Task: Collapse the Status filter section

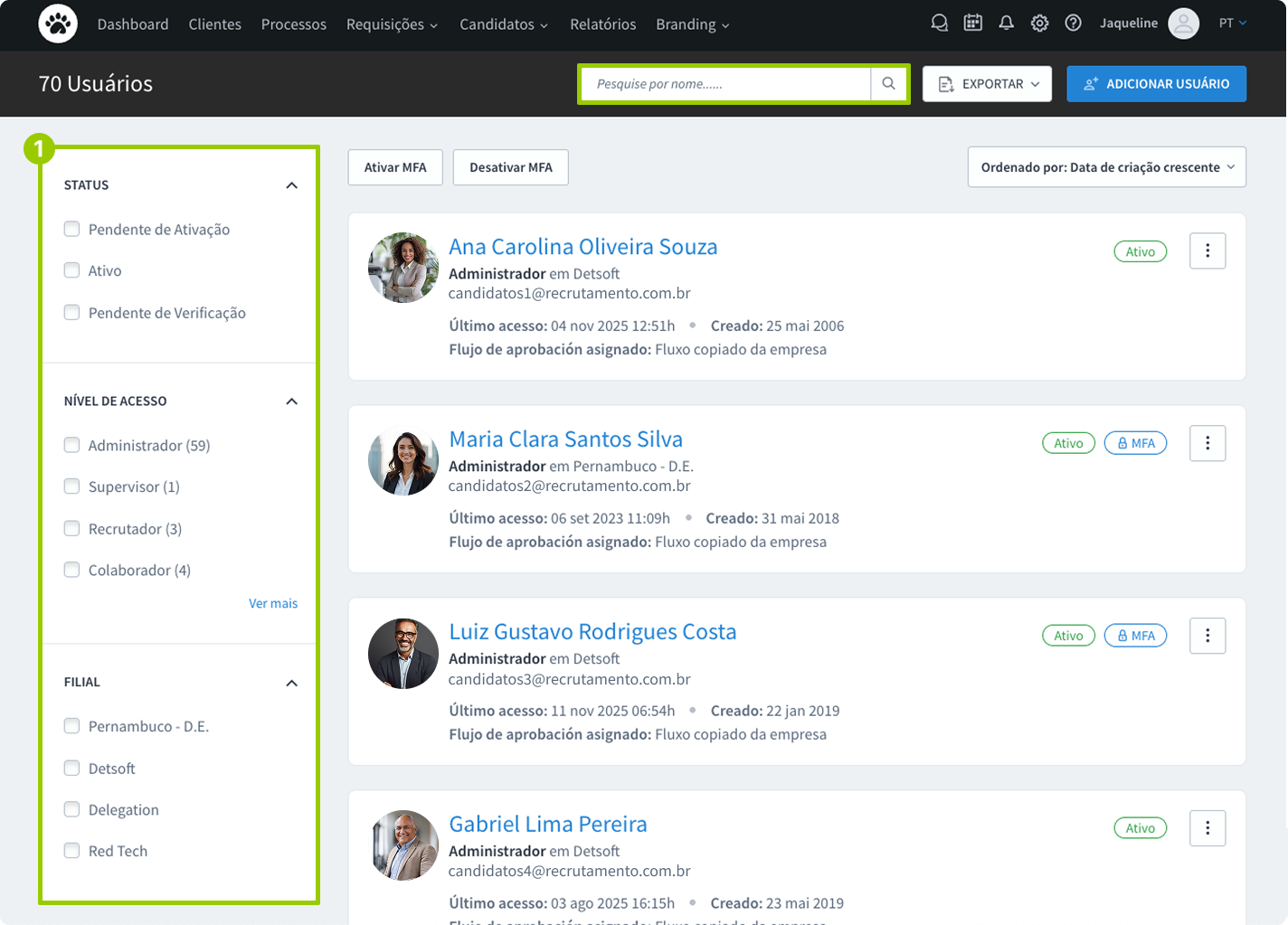Action: point(291,185)
